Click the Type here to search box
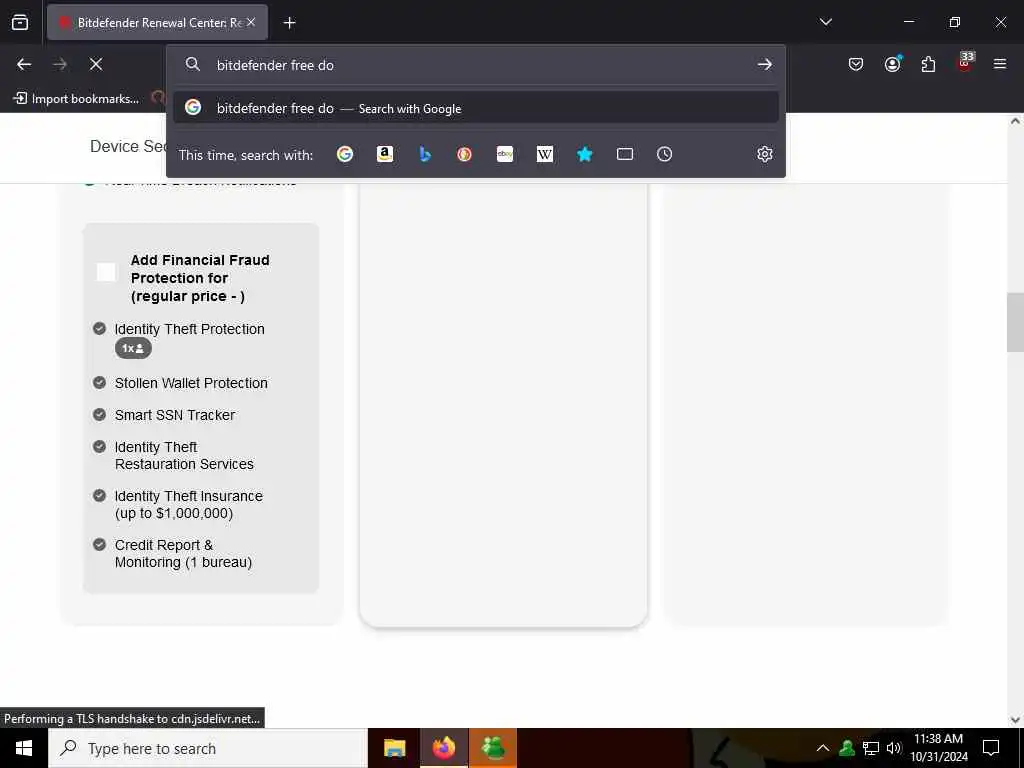Image resolution: width=1024 pixels, height=768 pixels. coord(208,748)
